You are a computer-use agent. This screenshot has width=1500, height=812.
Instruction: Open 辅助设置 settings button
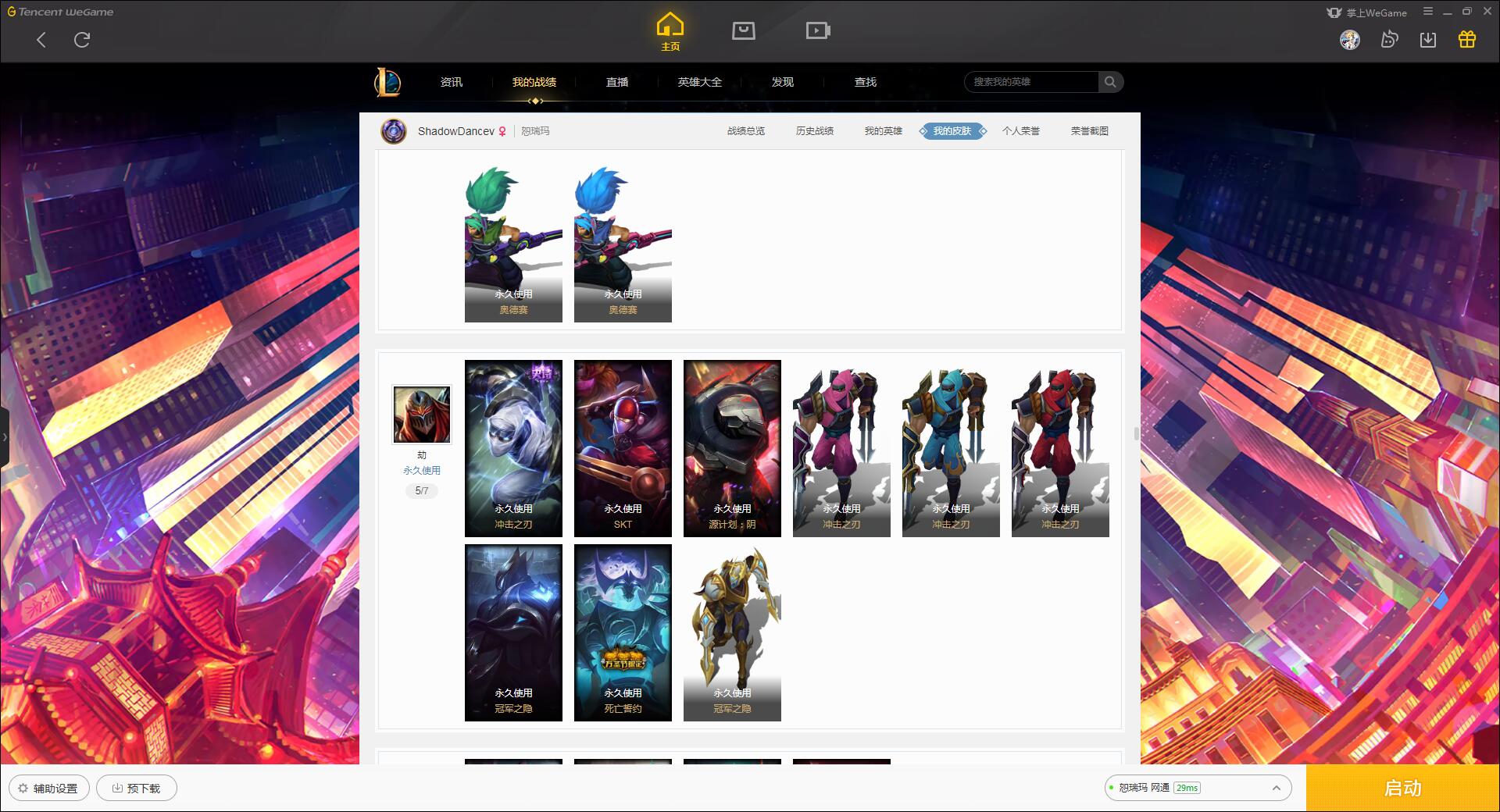click(48, 789)
